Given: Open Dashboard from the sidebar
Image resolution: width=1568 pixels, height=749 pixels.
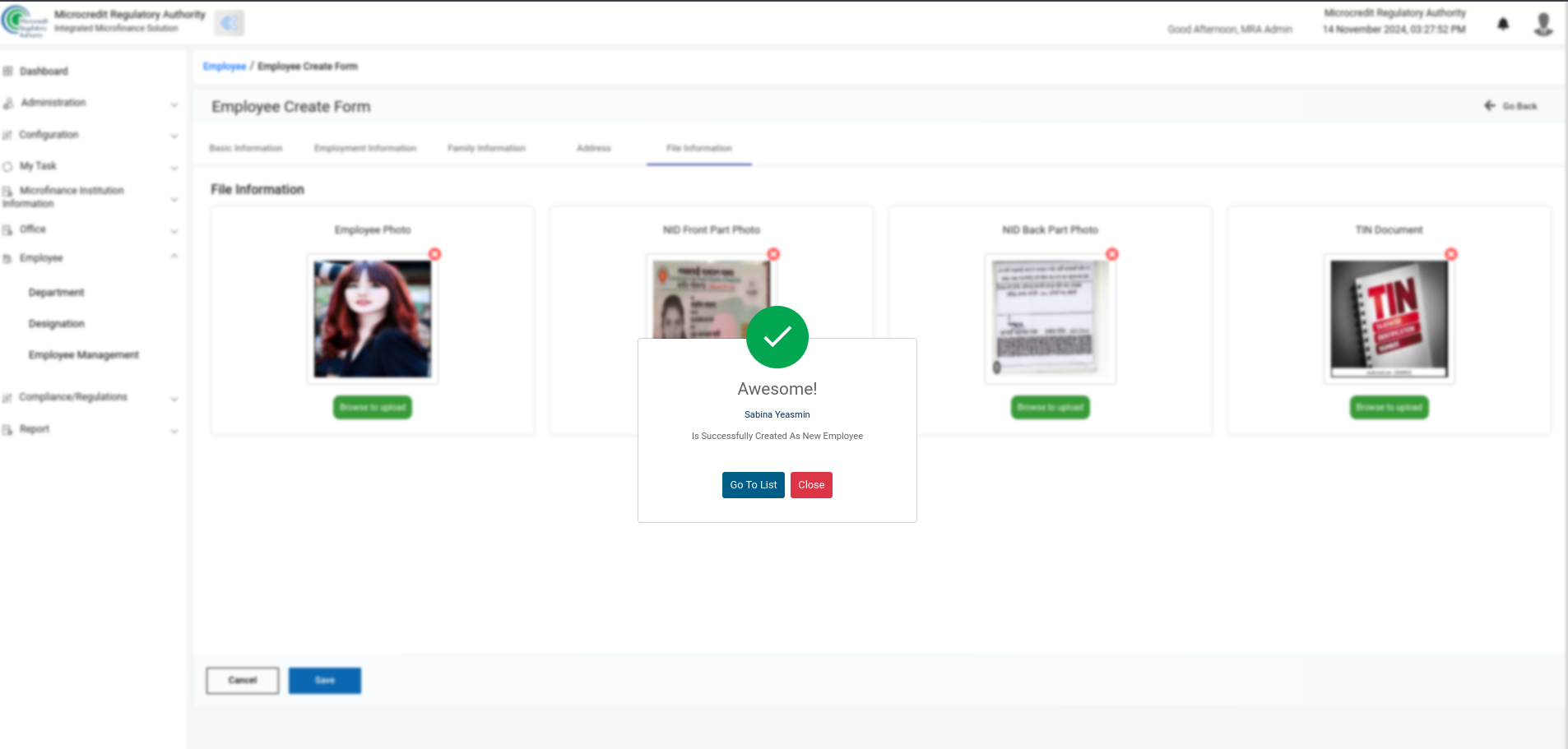Looking at the screenshot, I should click(44, 72).
